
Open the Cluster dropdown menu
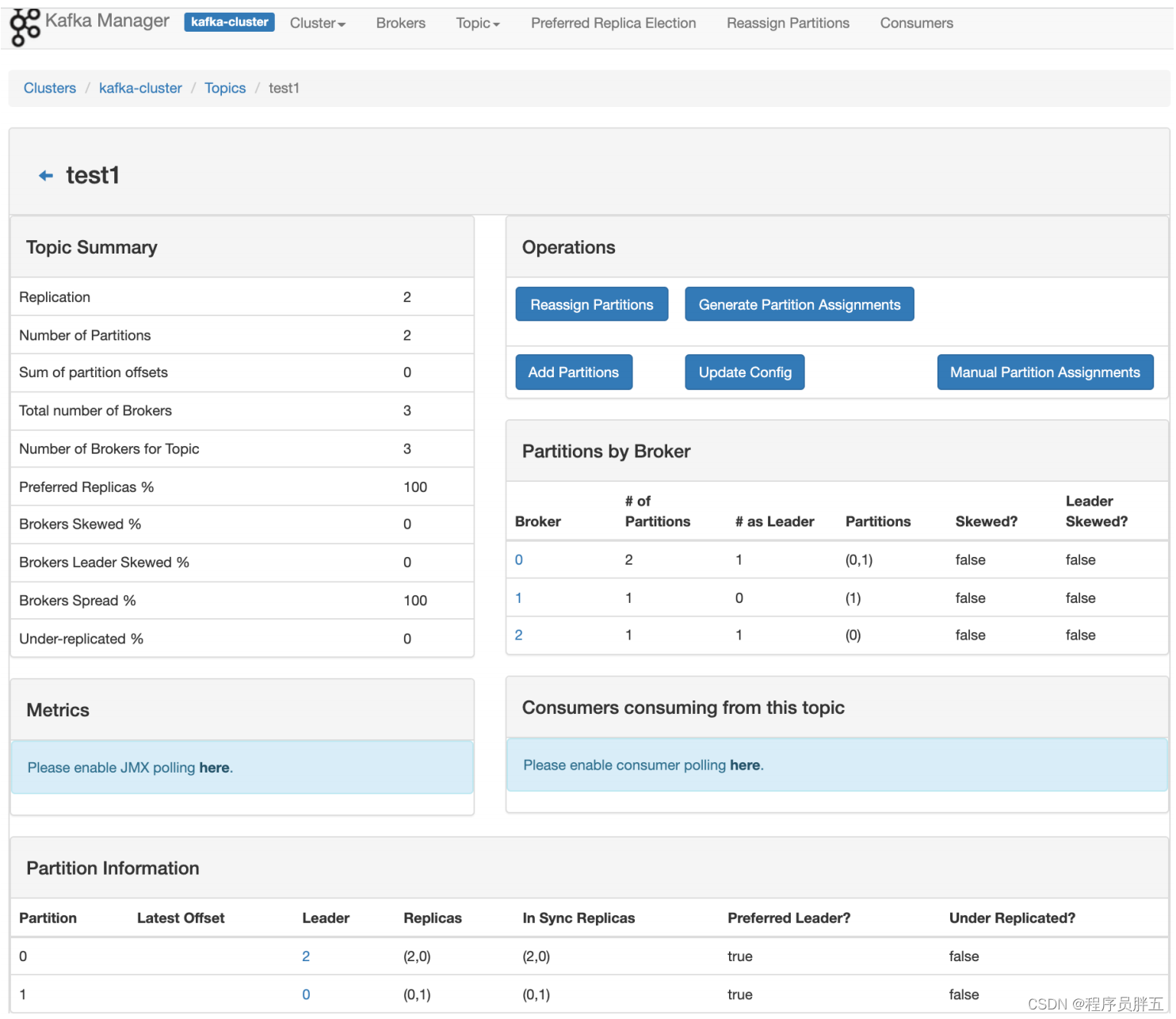click(x=318, y=23)
